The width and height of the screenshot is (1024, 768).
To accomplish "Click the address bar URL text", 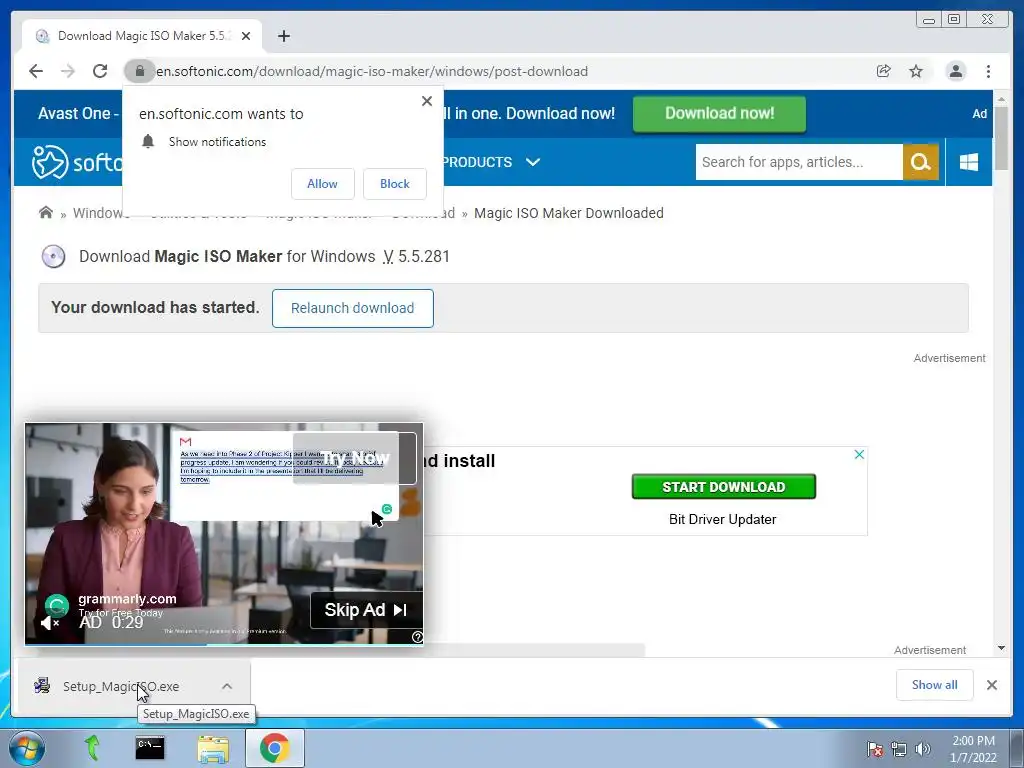I will coord(372,71).
